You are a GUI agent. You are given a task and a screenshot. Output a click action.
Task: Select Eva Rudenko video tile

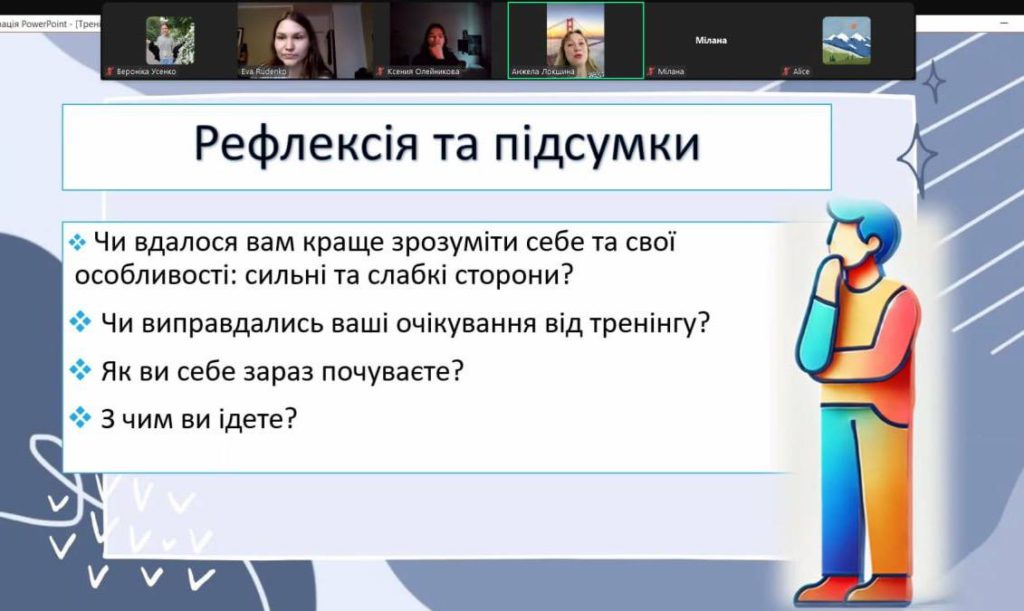305,40
